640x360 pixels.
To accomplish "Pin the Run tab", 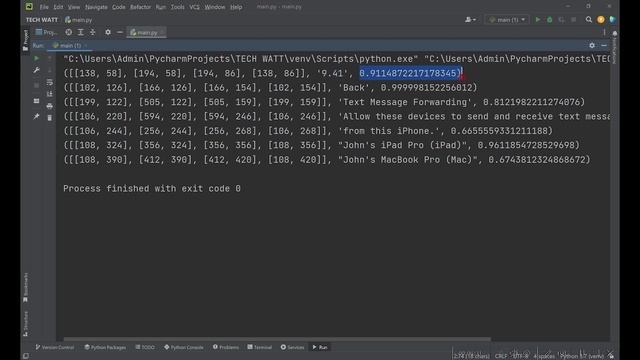I will 36,116.
